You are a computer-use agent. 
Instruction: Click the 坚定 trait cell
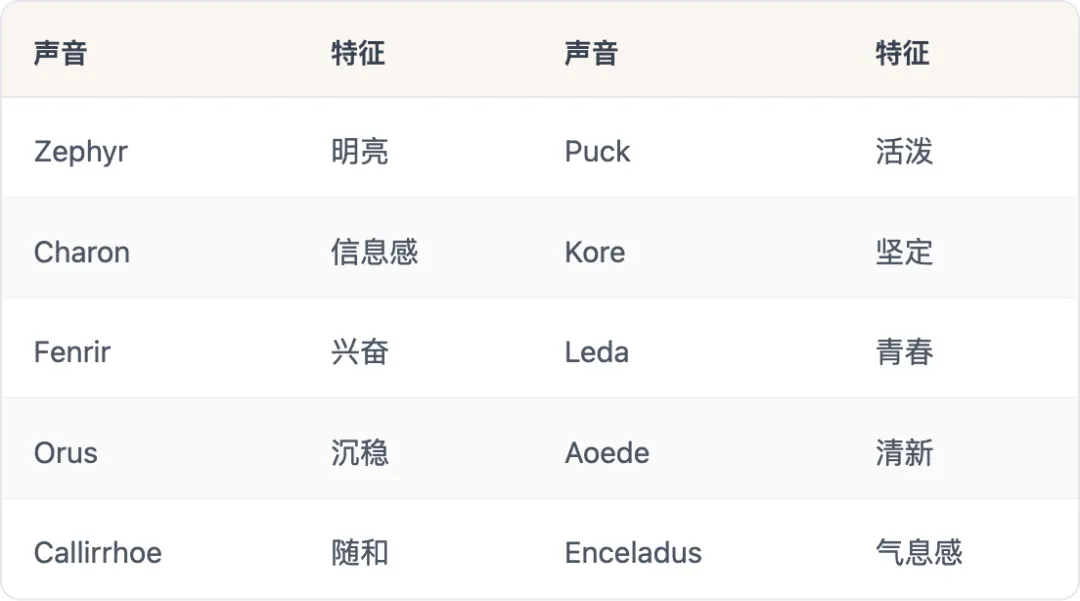click(904, 252)
